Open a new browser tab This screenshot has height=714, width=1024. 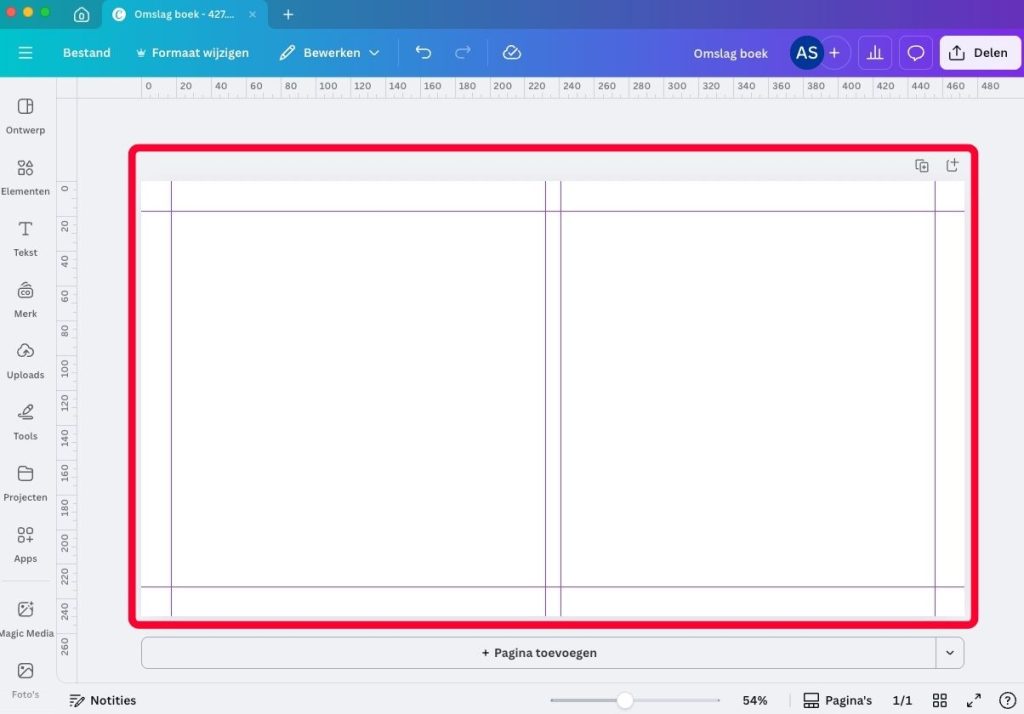pos(288,15)
